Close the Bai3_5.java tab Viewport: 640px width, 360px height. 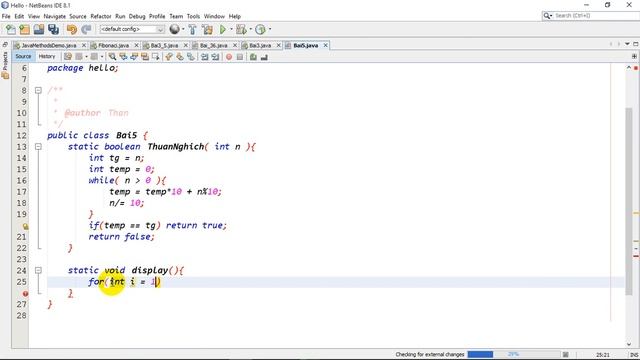[x=186, y=45]
